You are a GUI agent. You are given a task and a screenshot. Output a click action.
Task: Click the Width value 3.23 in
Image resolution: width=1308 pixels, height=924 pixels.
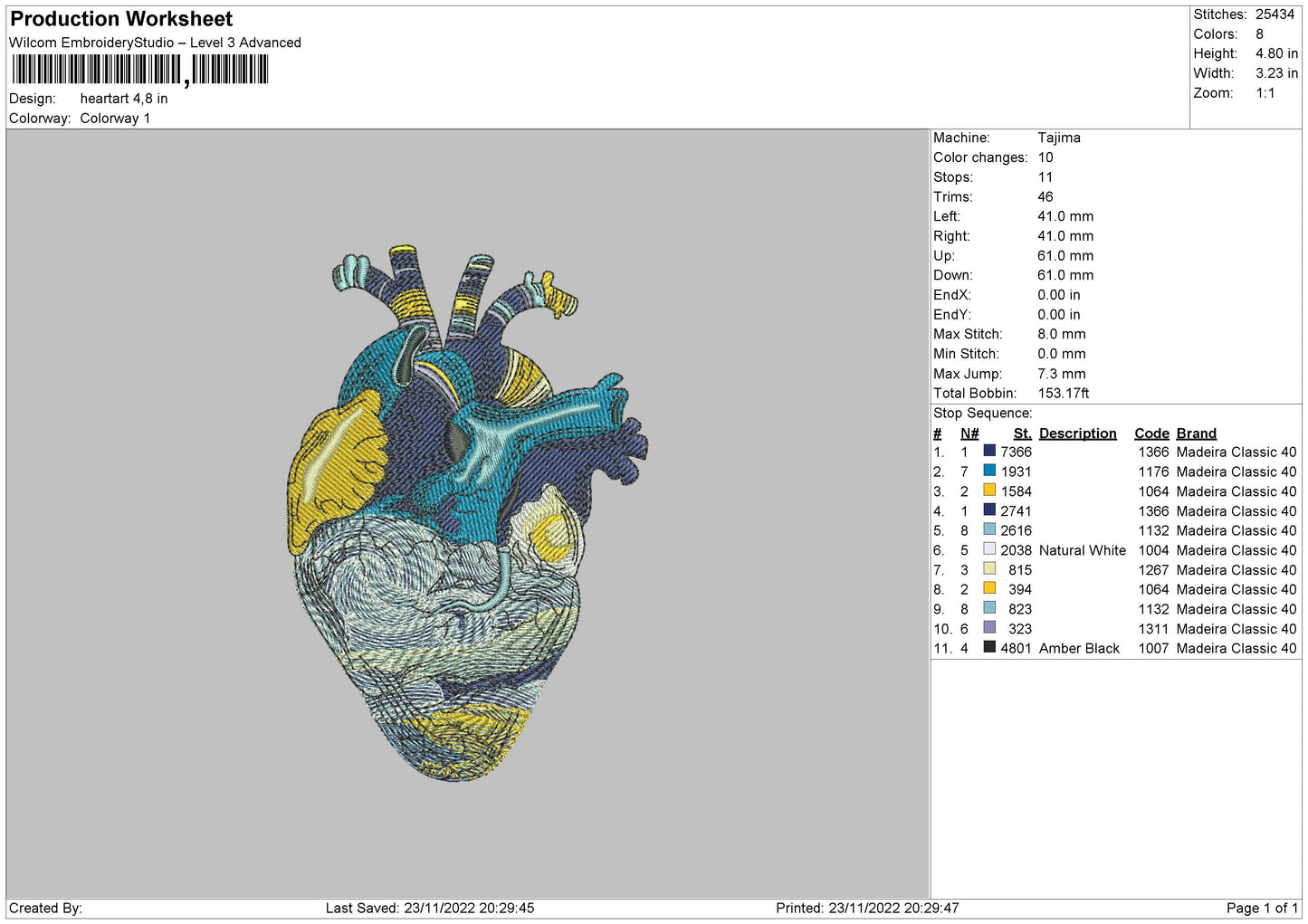click(1276, 73)
